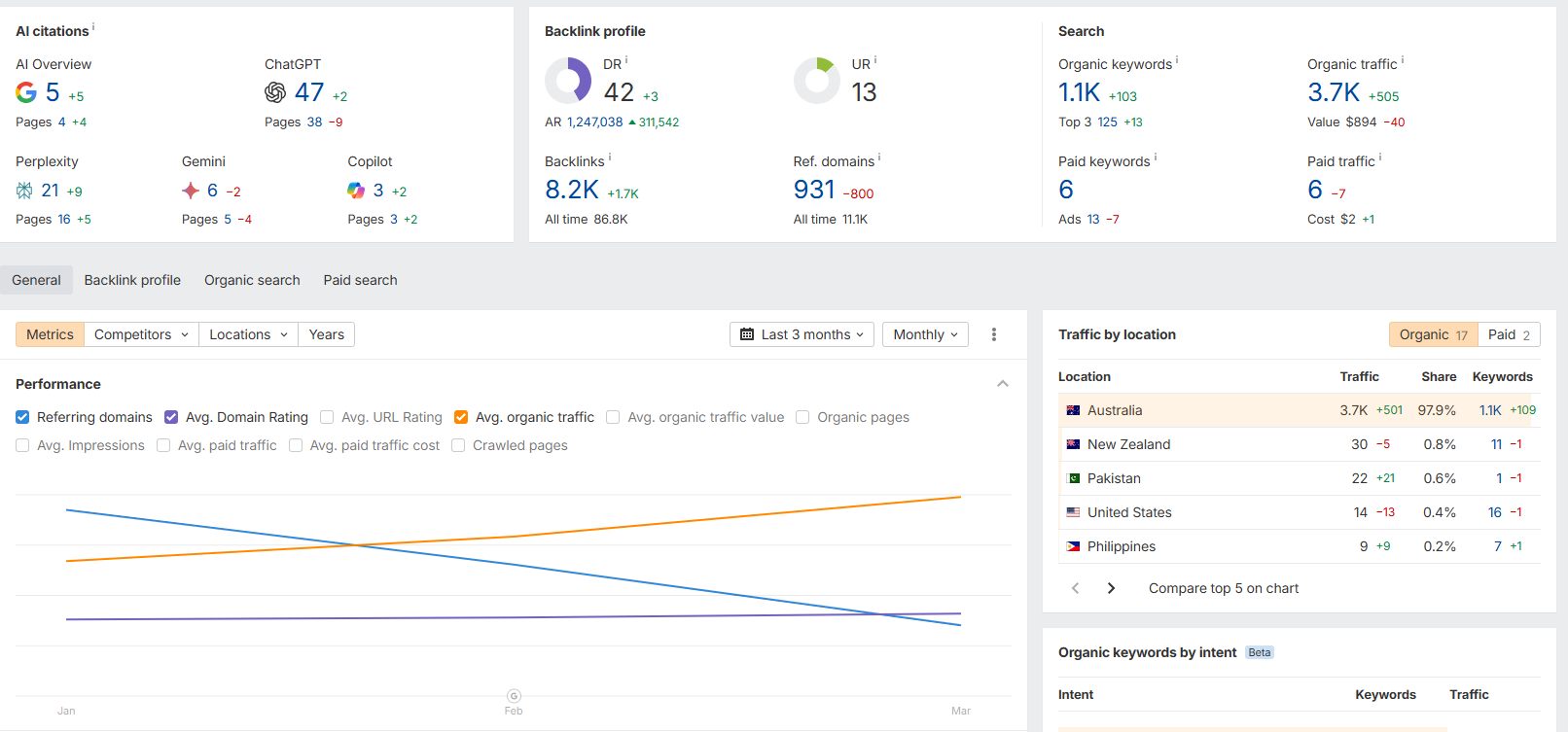
Task: Click the Perplexity logo icon
Action: pyautogui.click(x=24, y=191)
